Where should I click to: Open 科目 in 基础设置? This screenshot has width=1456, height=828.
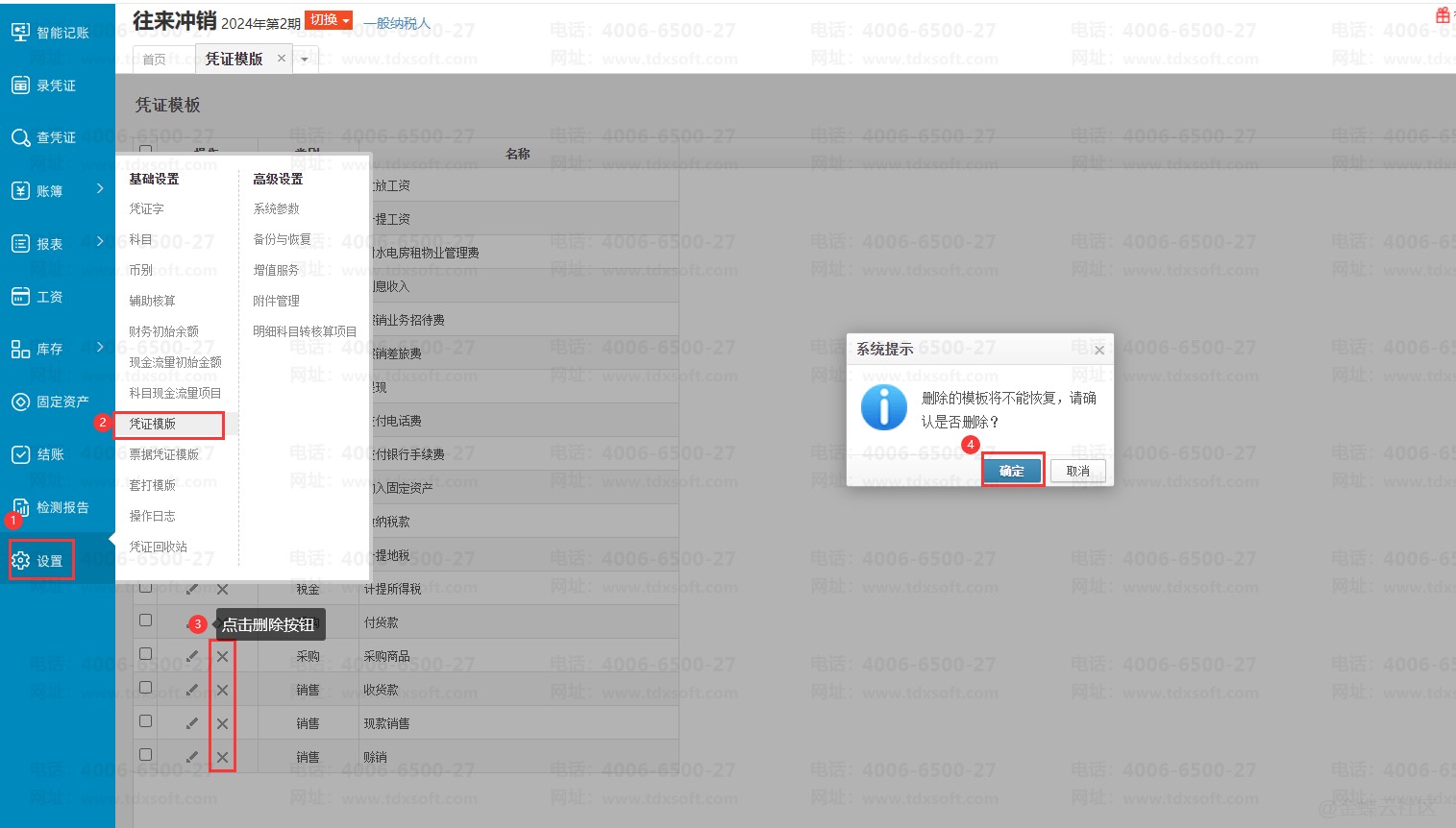(x=140, y=239)
